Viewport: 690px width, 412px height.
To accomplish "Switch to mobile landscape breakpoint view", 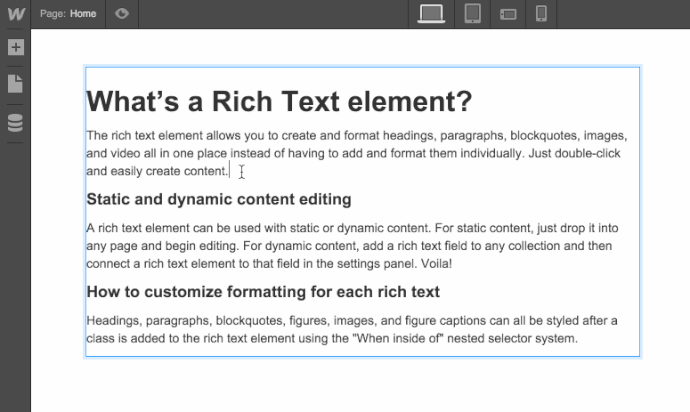I will point(508,14).
